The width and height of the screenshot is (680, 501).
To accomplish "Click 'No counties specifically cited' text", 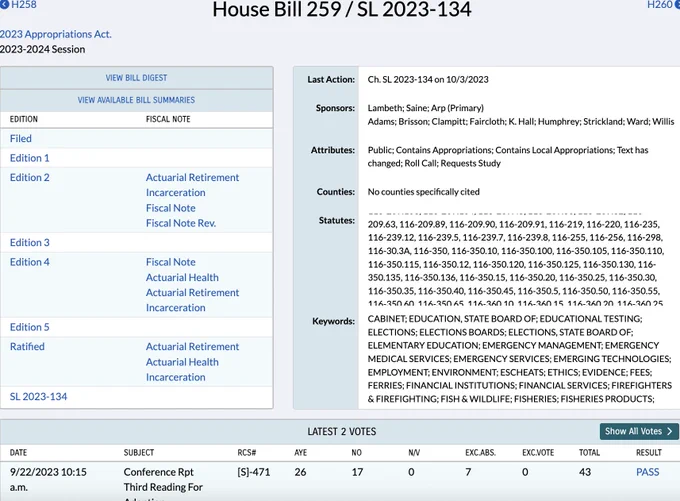I will [423, 192].
